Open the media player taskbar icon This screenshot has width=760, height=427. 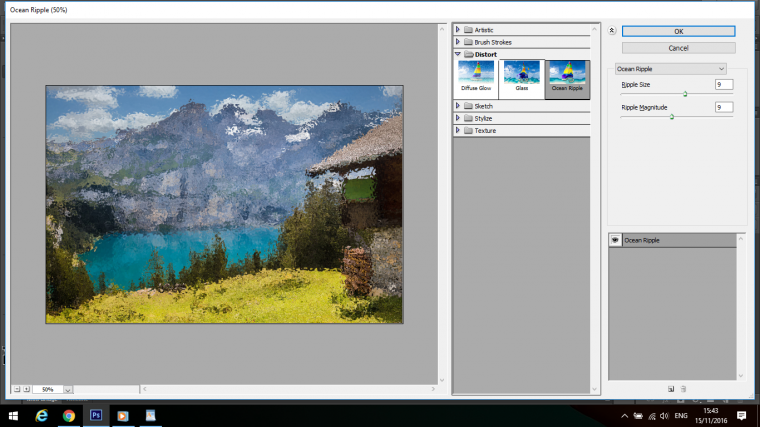(123, 416)
